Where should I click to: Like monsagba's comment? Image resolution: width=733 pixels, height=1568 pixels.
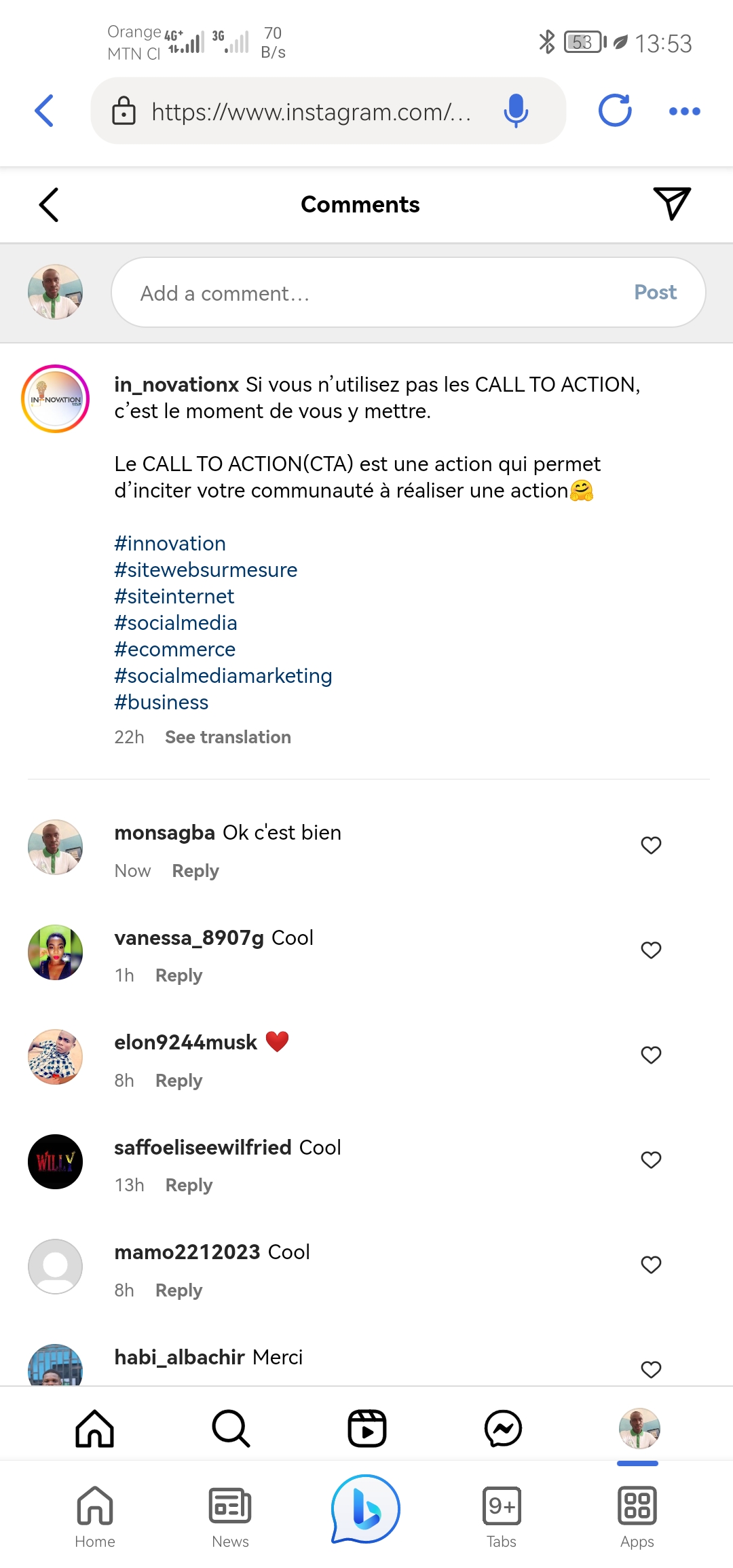click(651, 845)
